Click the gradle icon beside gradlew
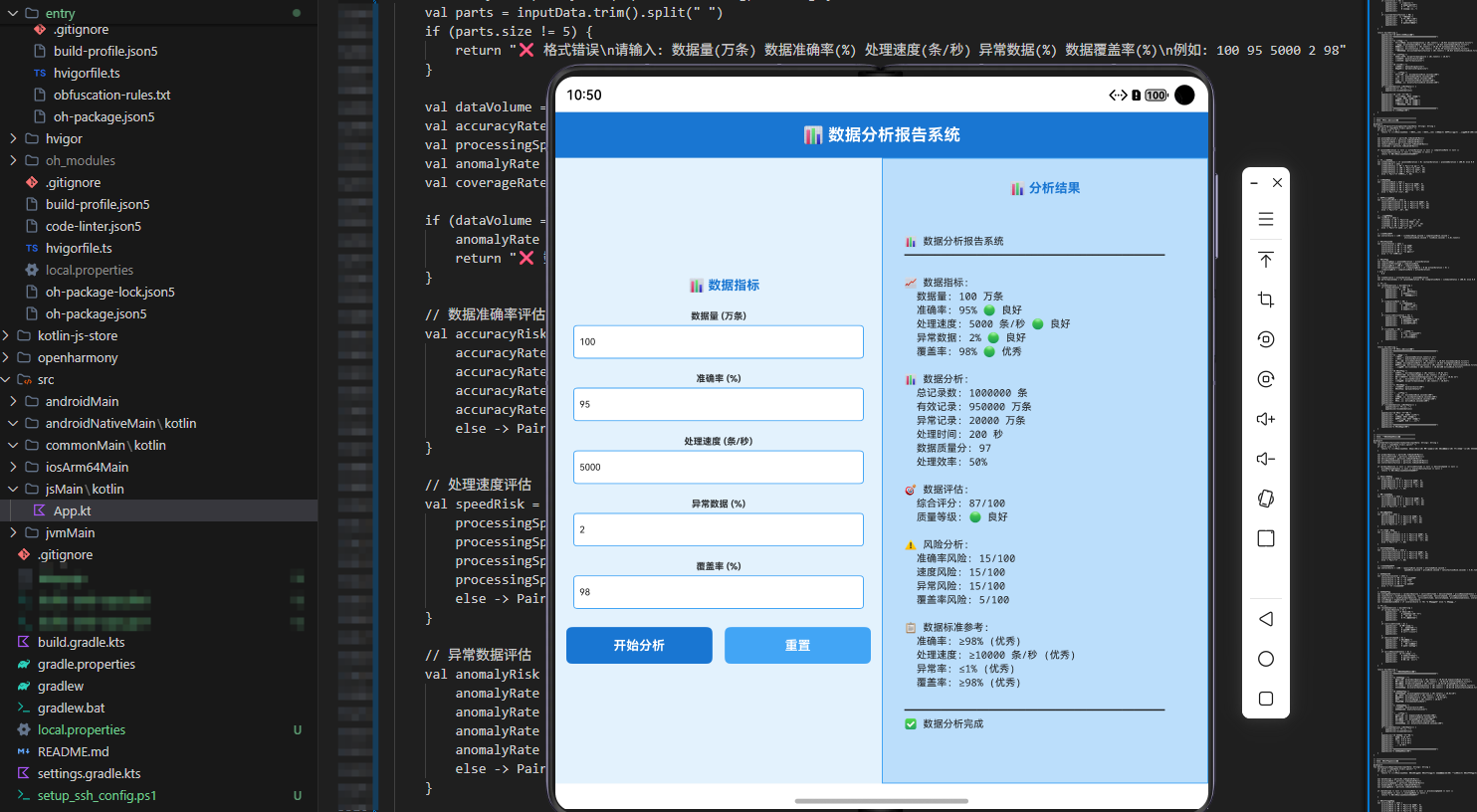The width and height of the screenshot is (1477, 812). point(24,686)
